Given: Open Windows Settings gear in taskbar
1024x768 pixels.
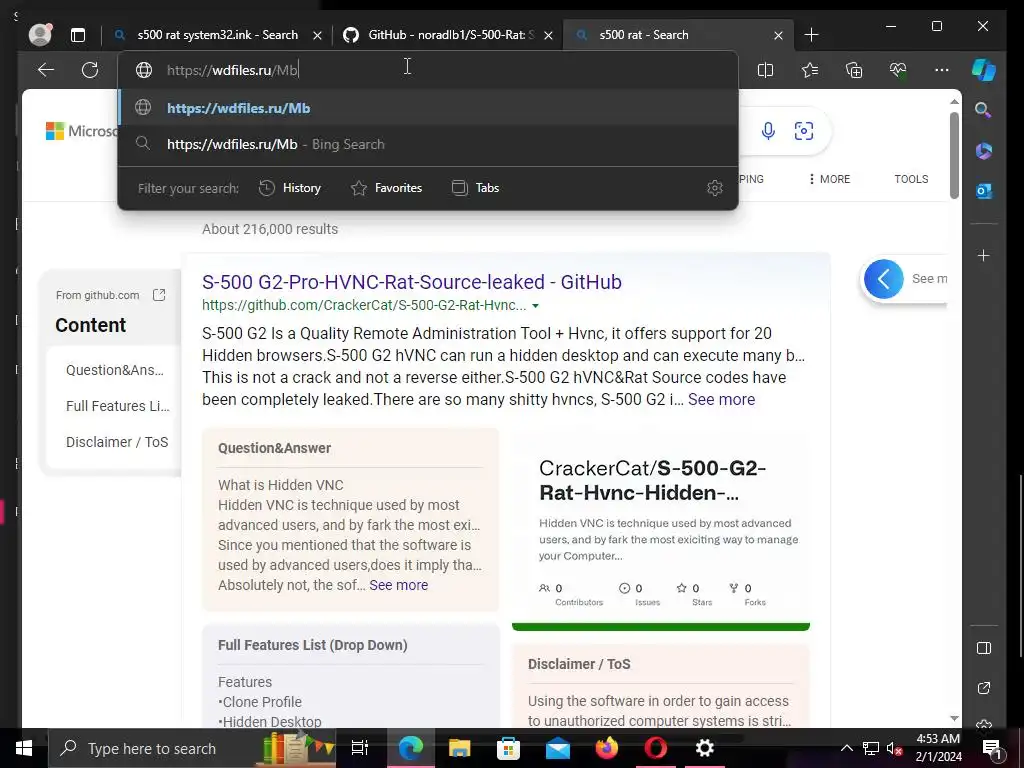Looking at the screenshot, I should click(x=705, y=748).
